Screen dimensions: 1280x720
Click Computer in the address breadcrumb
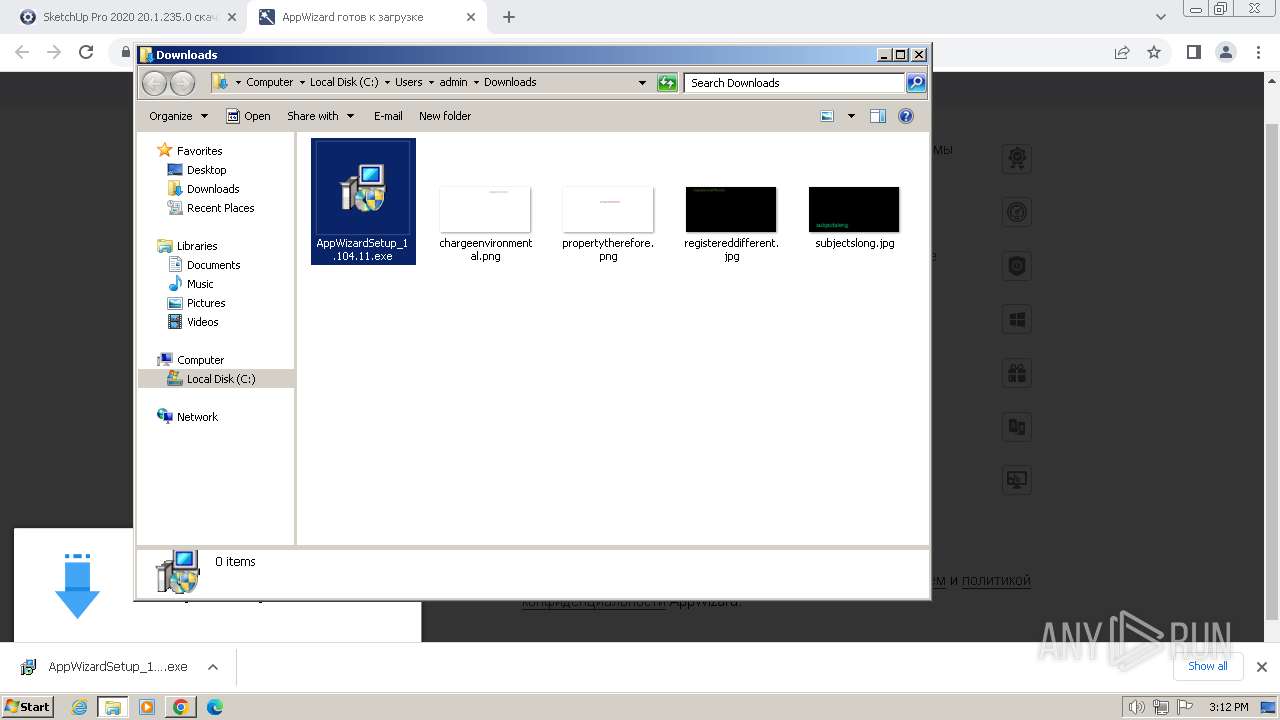pos(270,83)
